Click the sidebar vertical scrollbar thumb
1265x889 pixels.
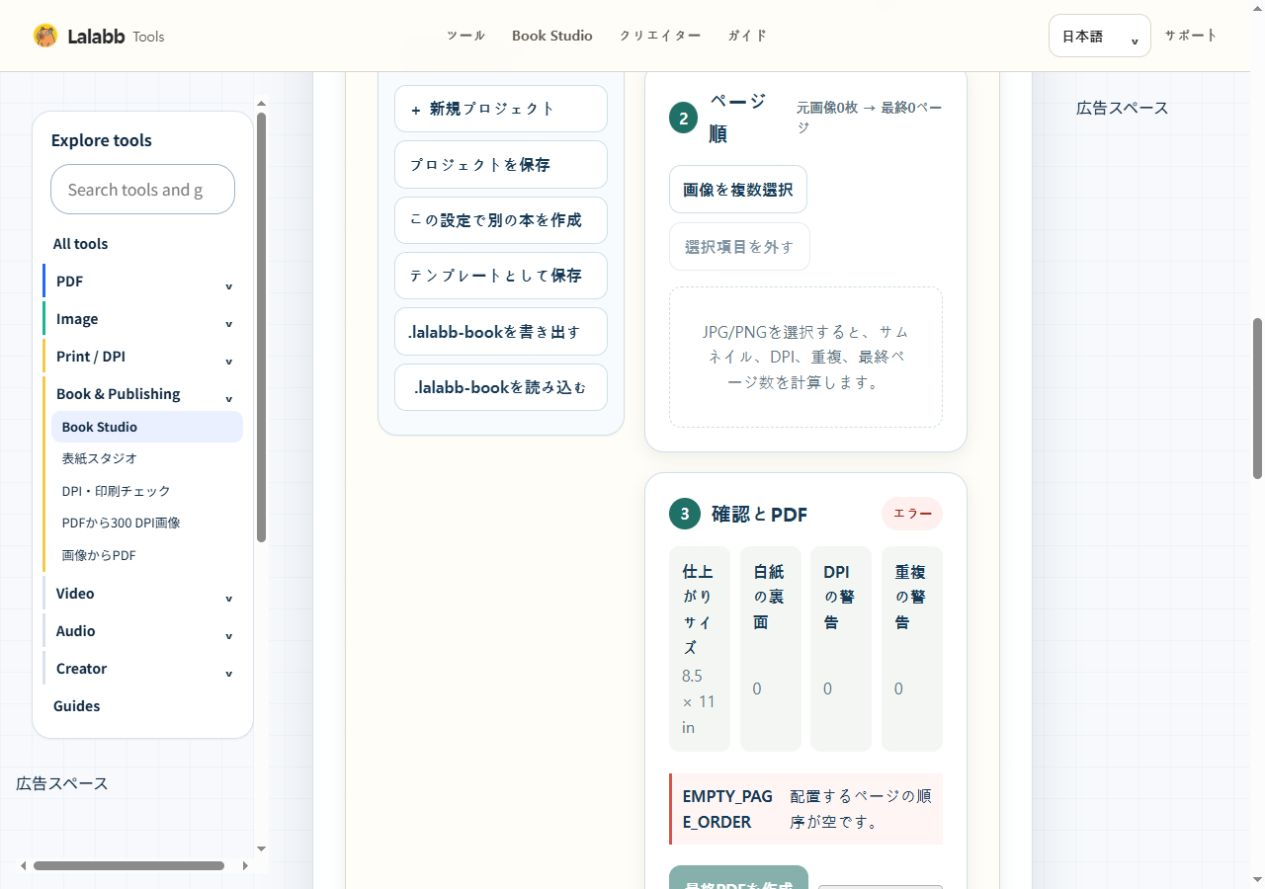pos(261,327)
